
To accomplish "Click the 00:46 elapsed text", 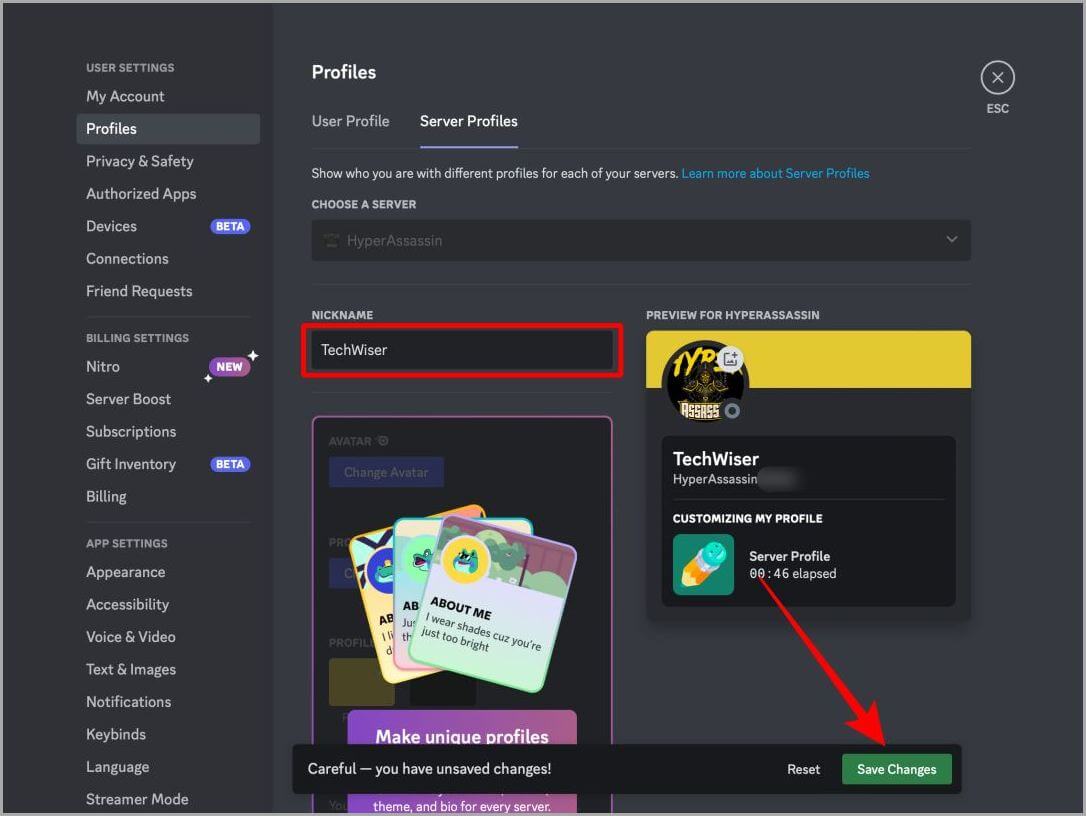I will tap(792, 574).
